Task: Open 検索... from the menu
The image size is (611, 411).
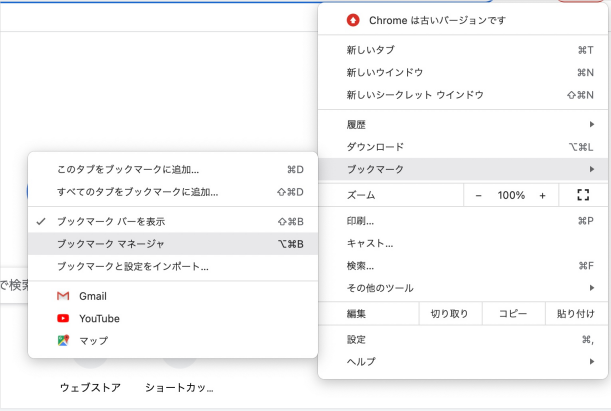Action: click(463, 266)
